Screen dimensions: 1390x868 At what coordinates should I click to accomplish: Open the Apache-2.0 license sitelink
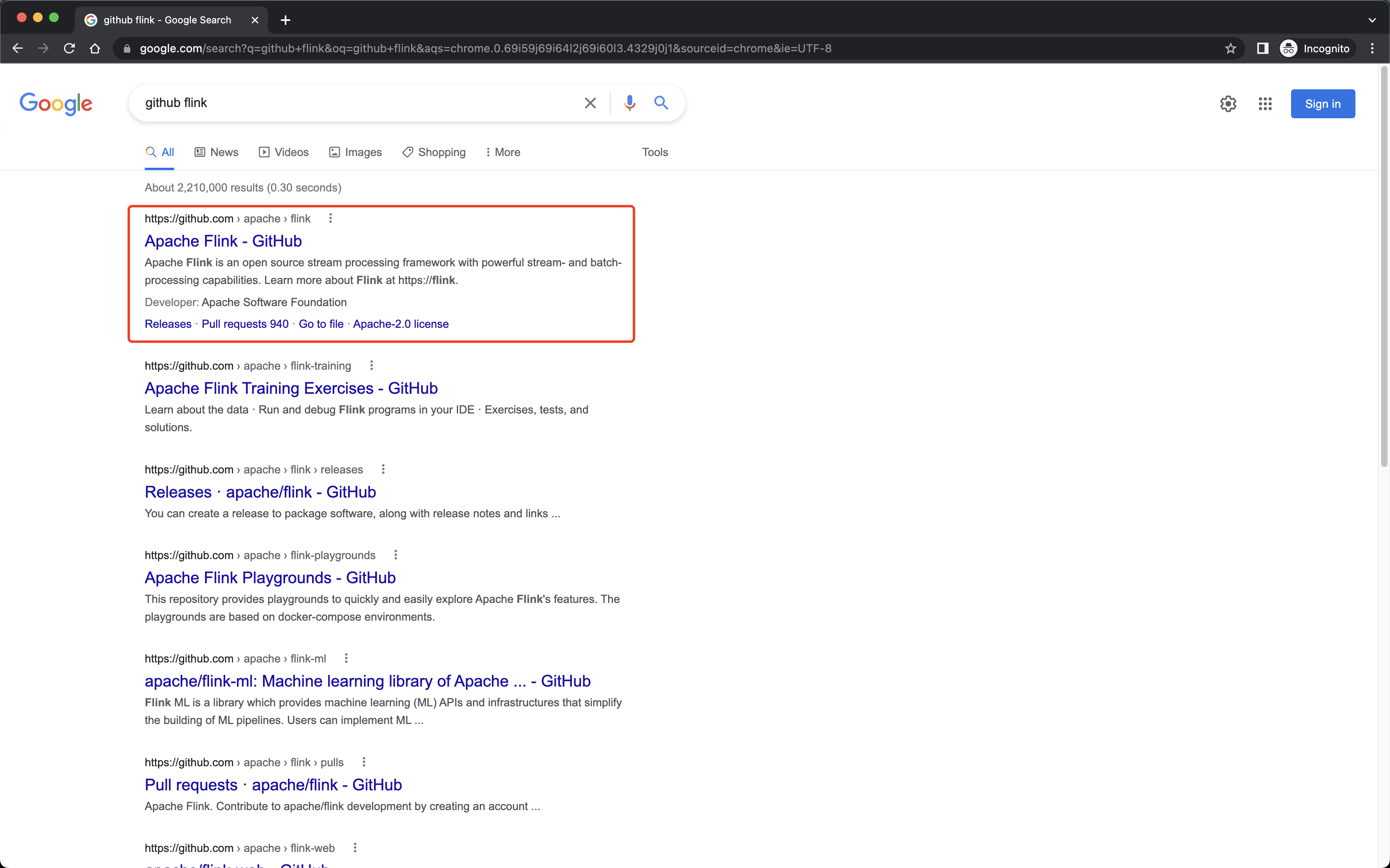click(401, 324)
